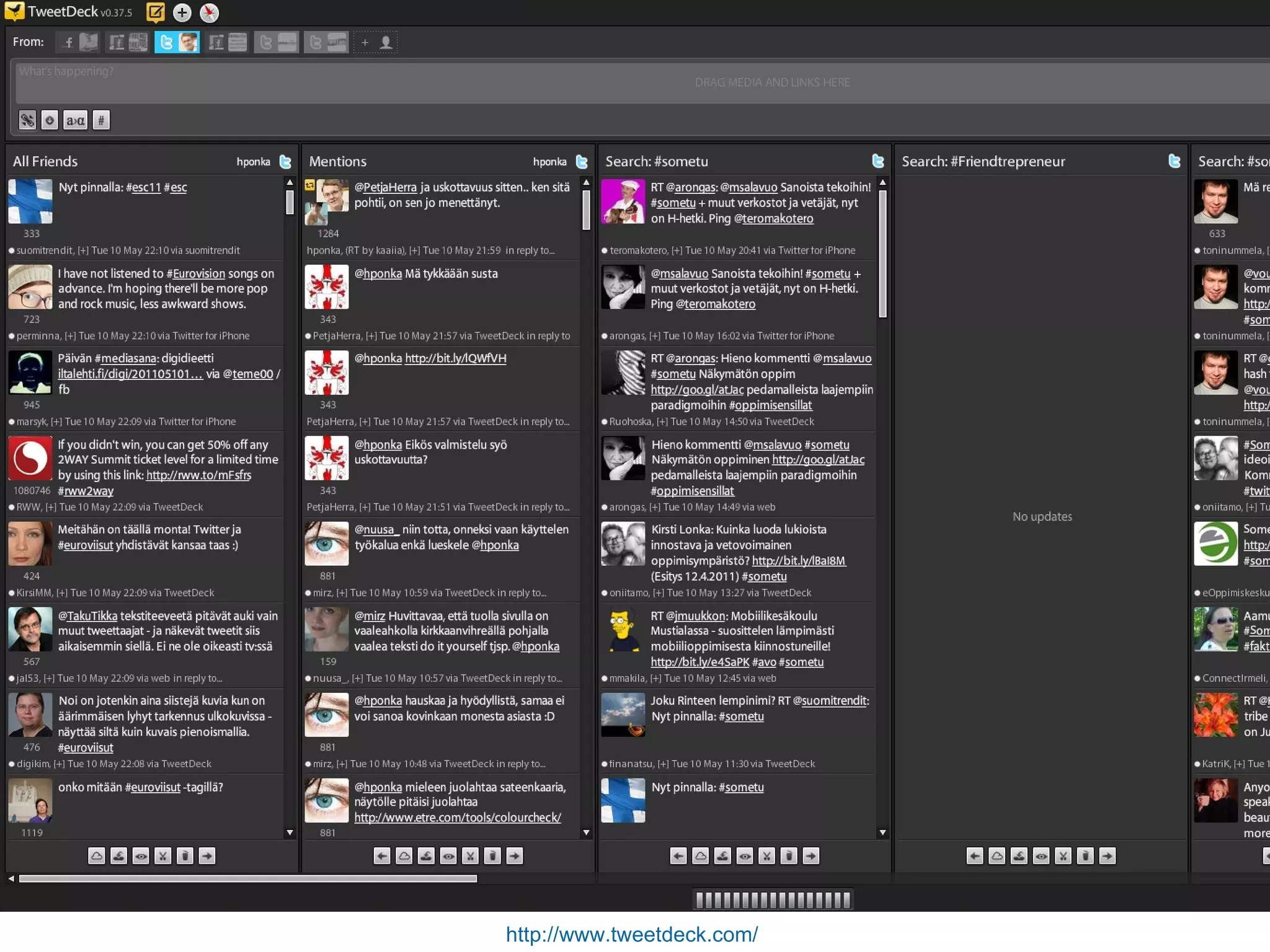Screen dimensions: 1270x952
Task: Click scissors icon under Search #Friendtrepreneur column
Action: coord(1063,856)
